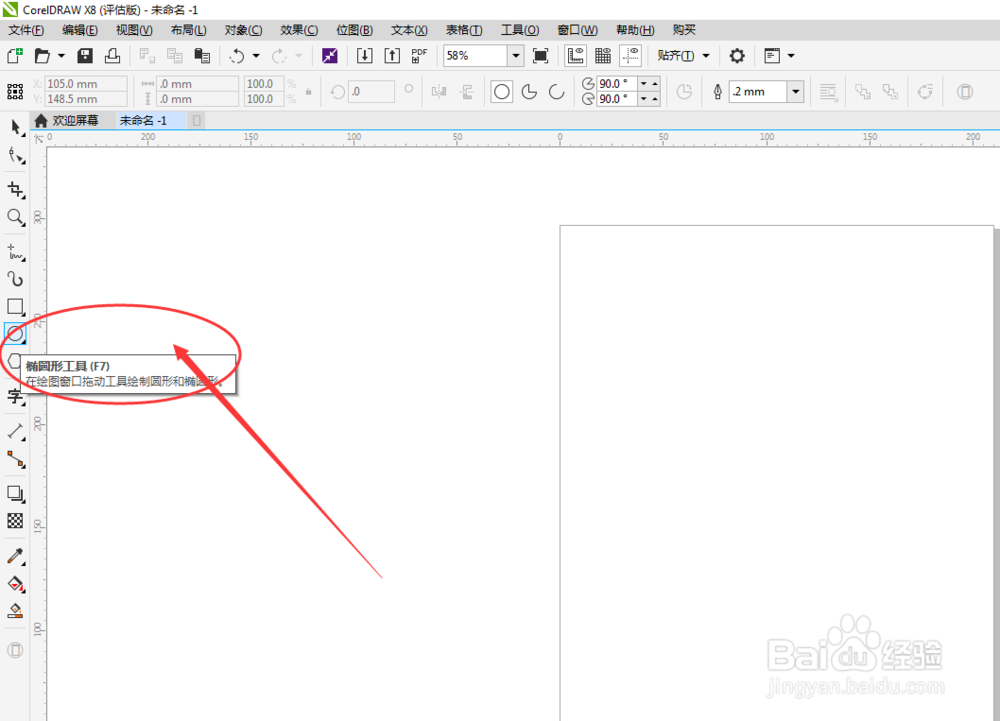Click the Import icon
Screen dimensions: 1000x721
[364, 56]
